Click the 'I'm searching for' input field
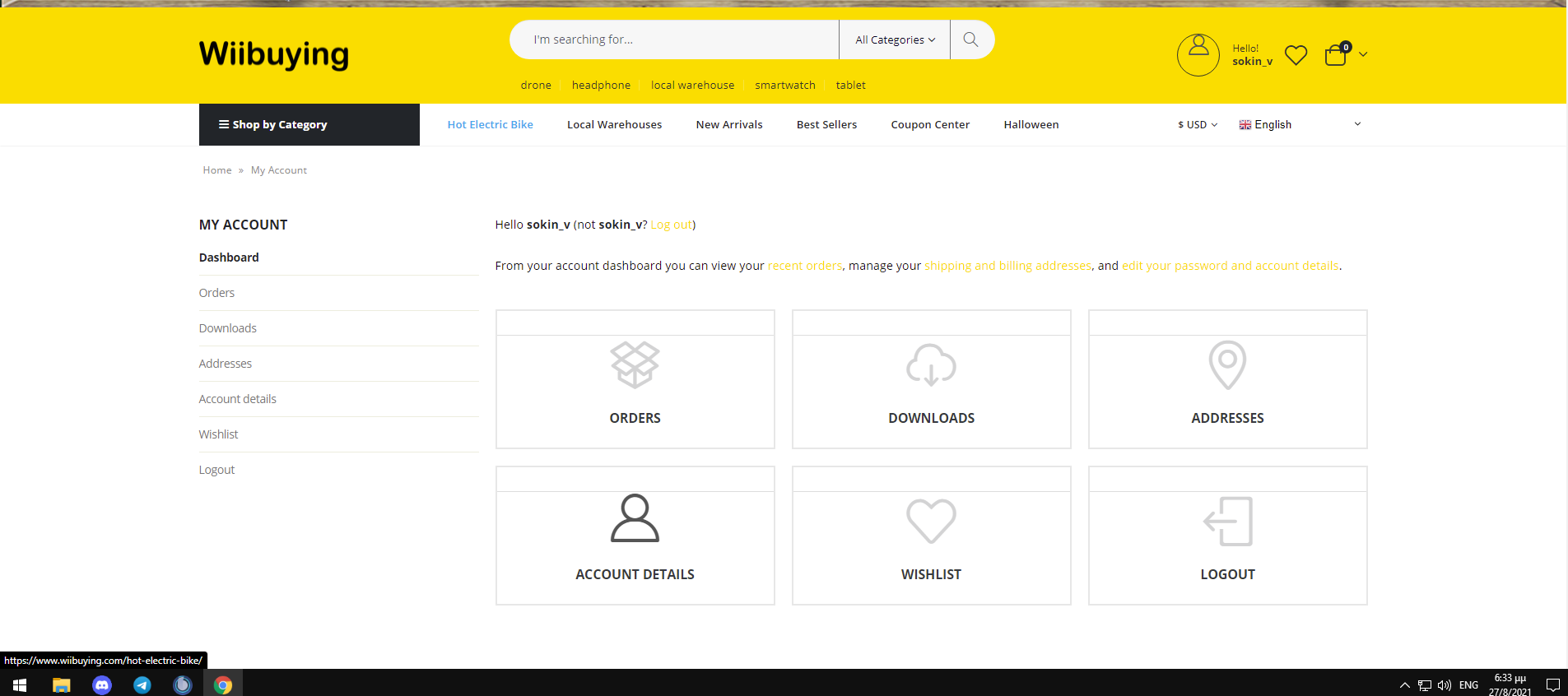Viewport: 1568px width, 696px height. pyautogui.click(x=674, y=39)
